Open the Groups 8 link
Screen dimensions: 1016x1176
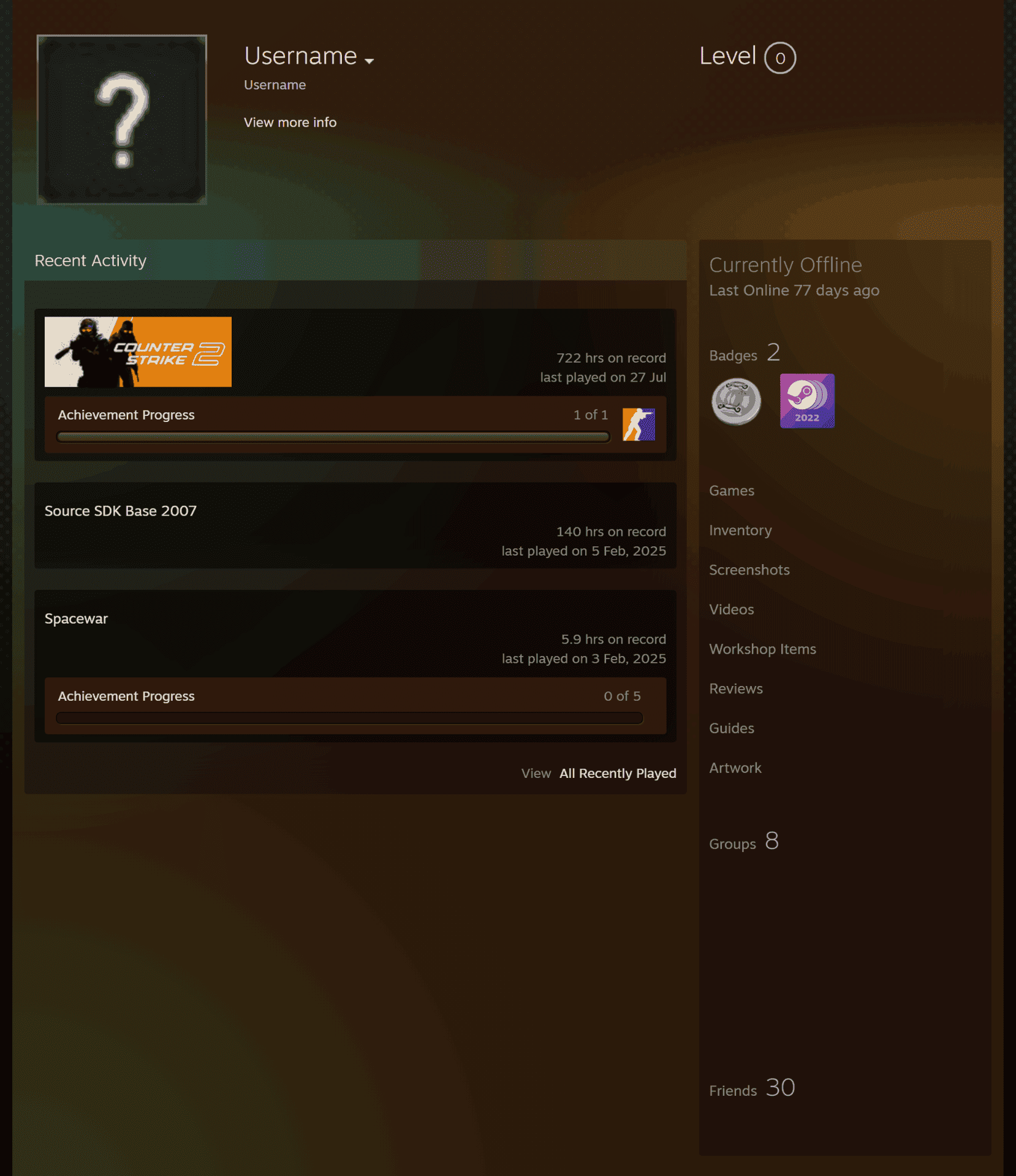[744, 842]
